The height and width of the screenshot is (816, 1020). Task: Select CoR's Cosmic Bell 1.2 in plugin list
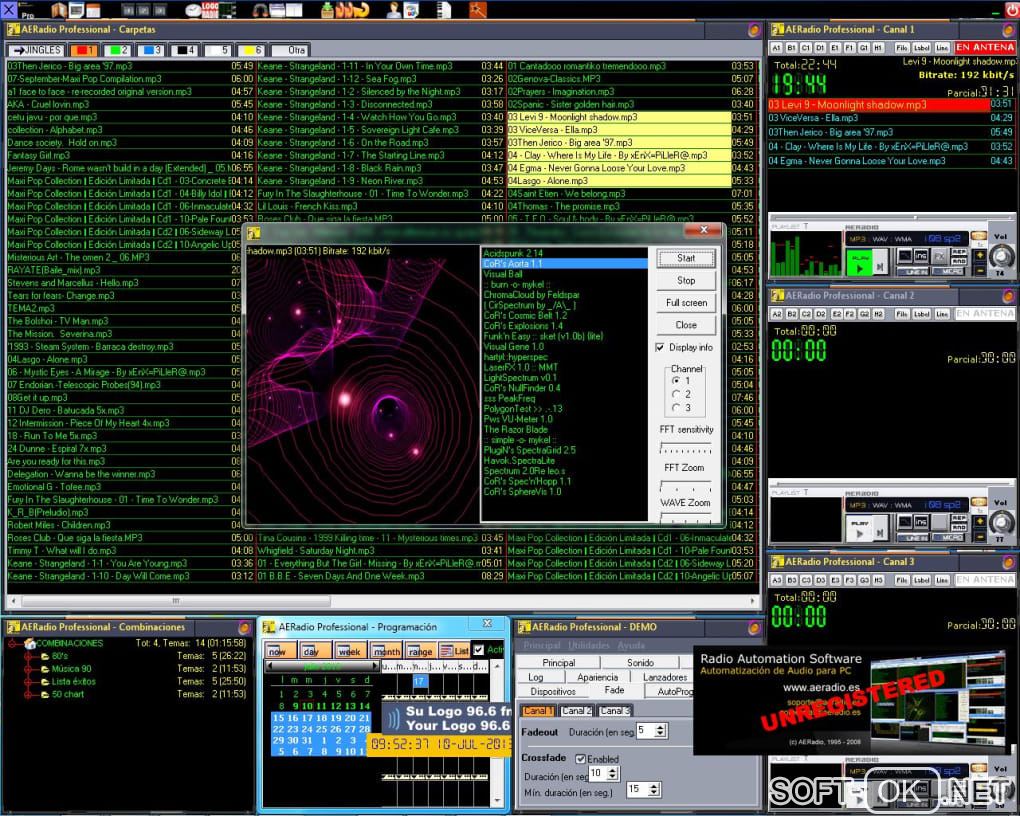[x=524, y=315]
